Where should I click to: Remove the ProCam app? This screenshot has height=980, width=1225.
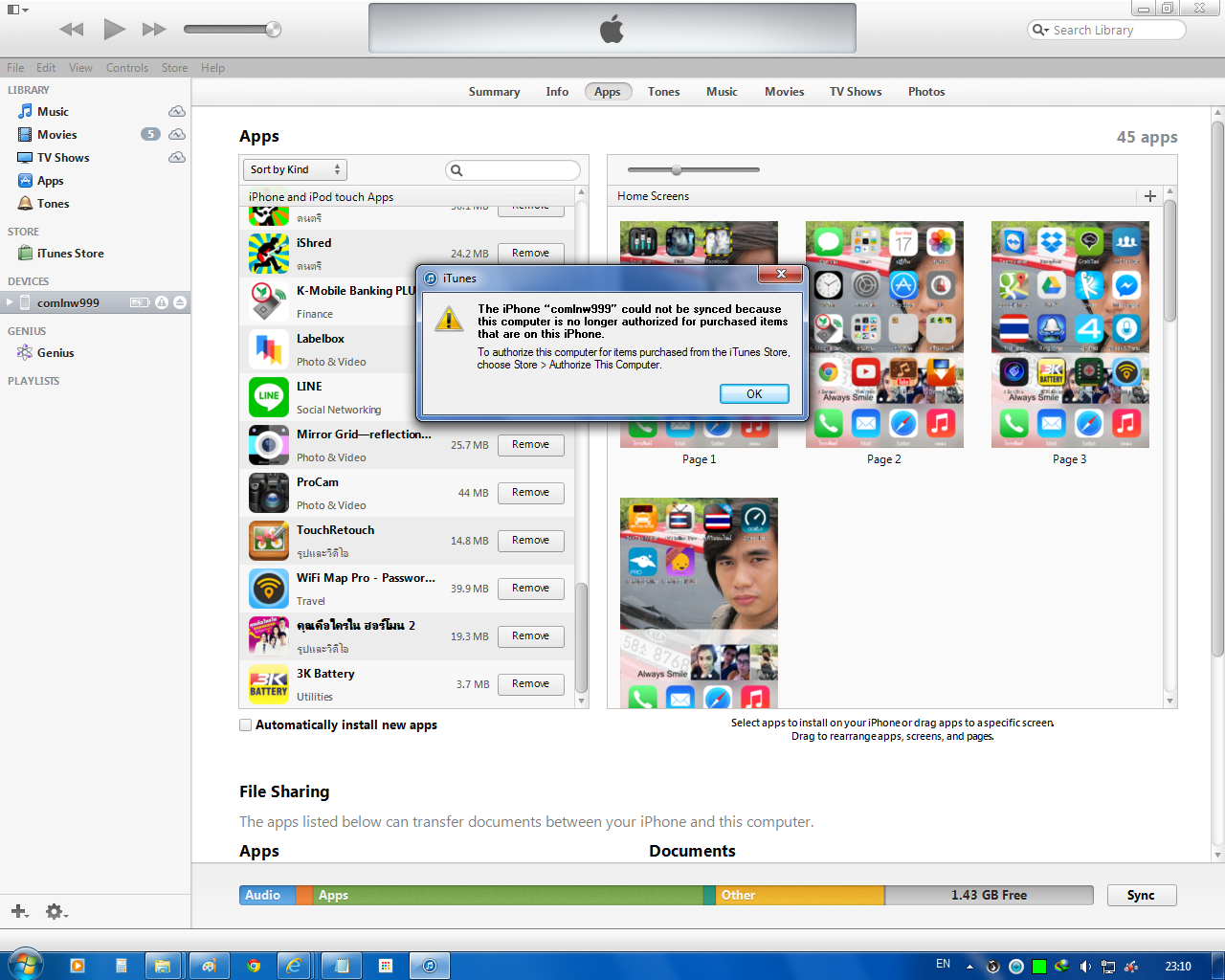(x=530, y=493)
